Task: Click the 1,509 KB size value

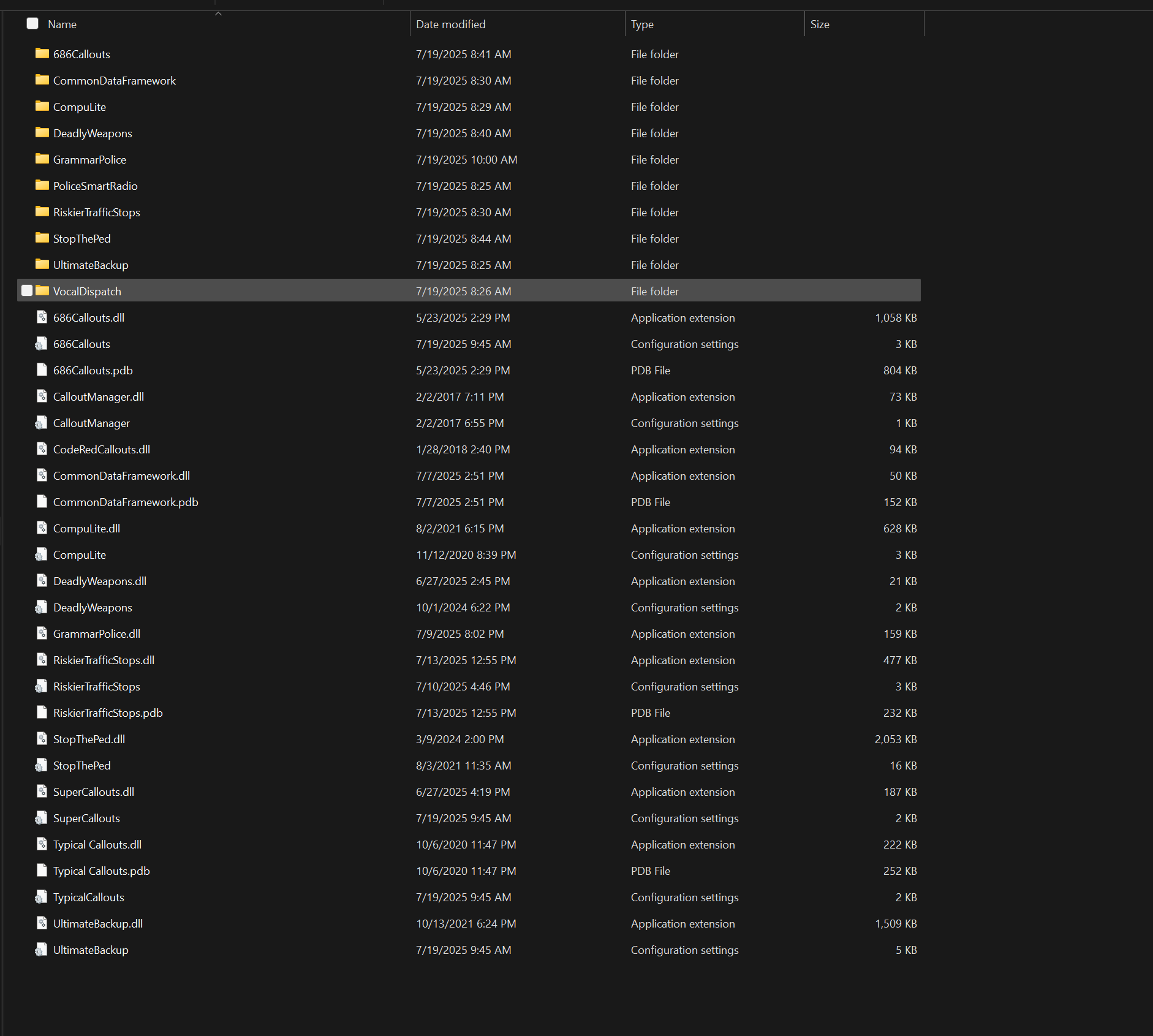Action: click(x=896, y=924)
